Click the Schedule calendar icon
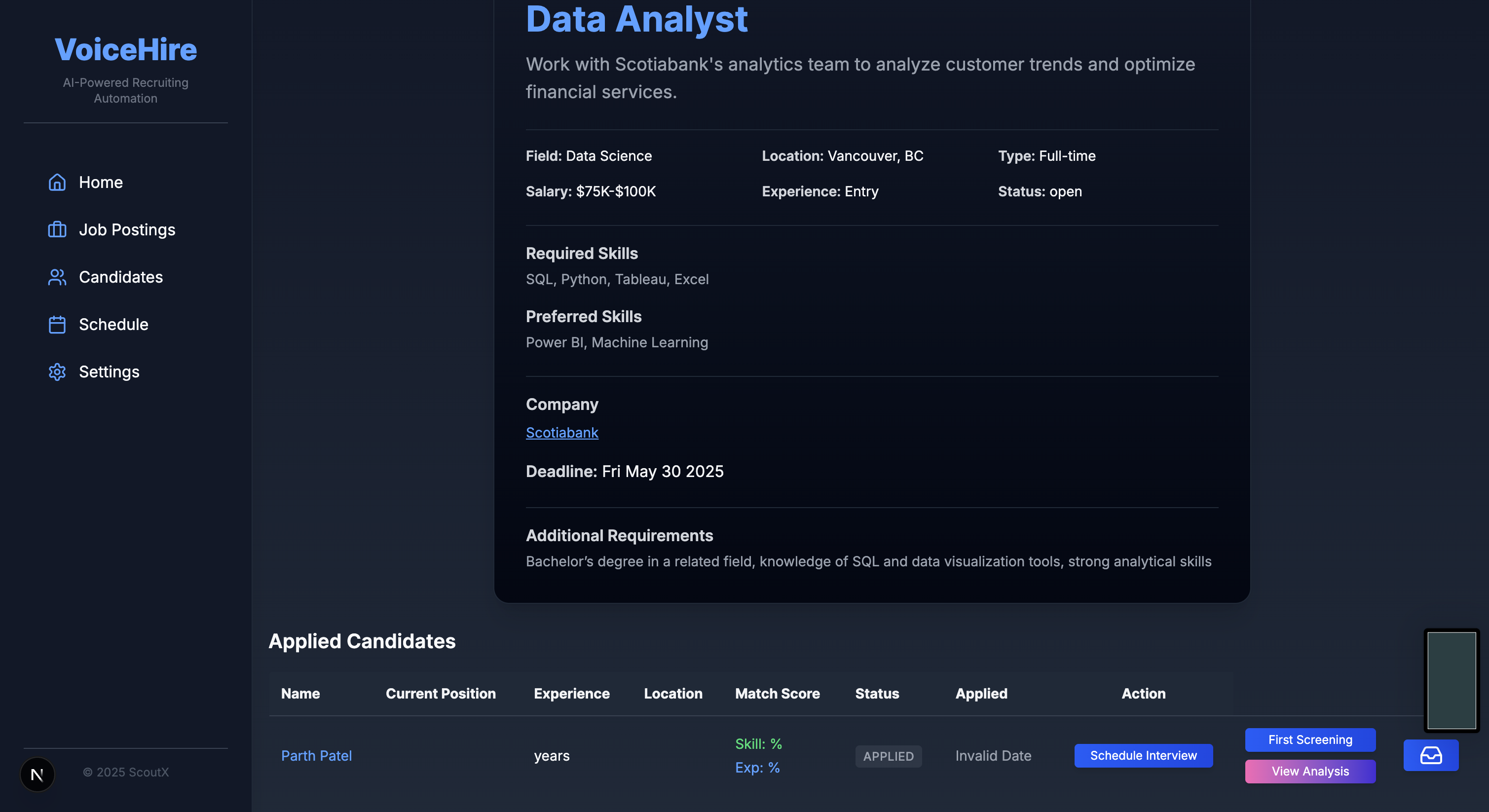 [57, 324]
